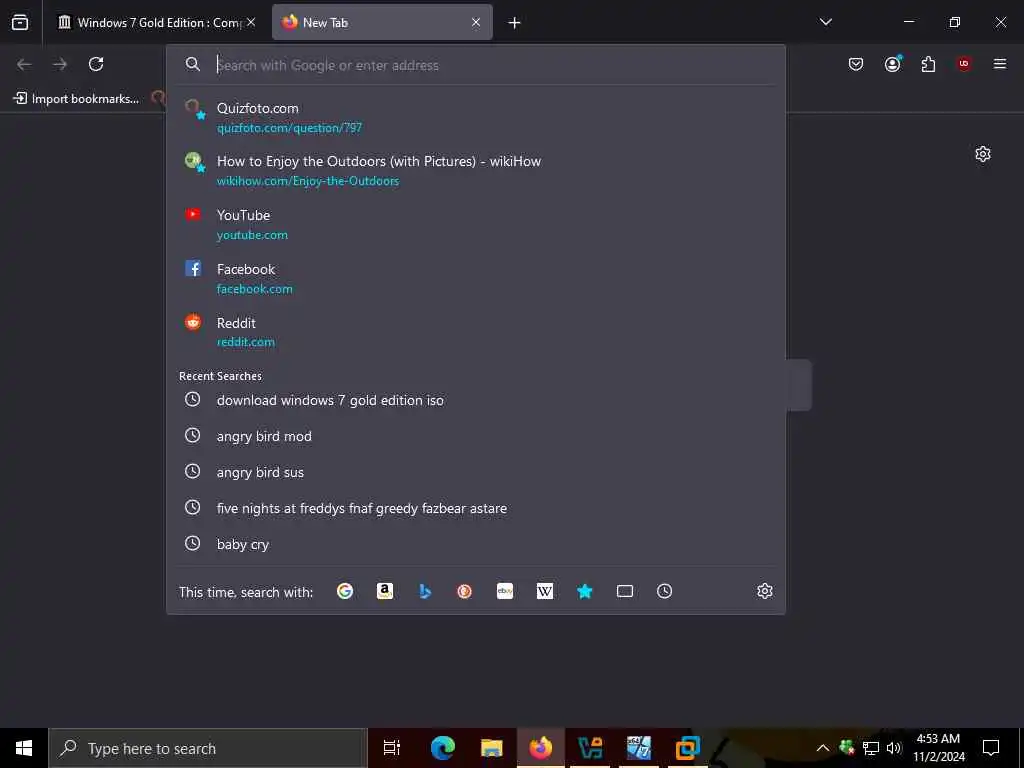This screenshot has height=768, width=1024.
Task: Open a new tab with plus button
Action: tap(515, 23)
